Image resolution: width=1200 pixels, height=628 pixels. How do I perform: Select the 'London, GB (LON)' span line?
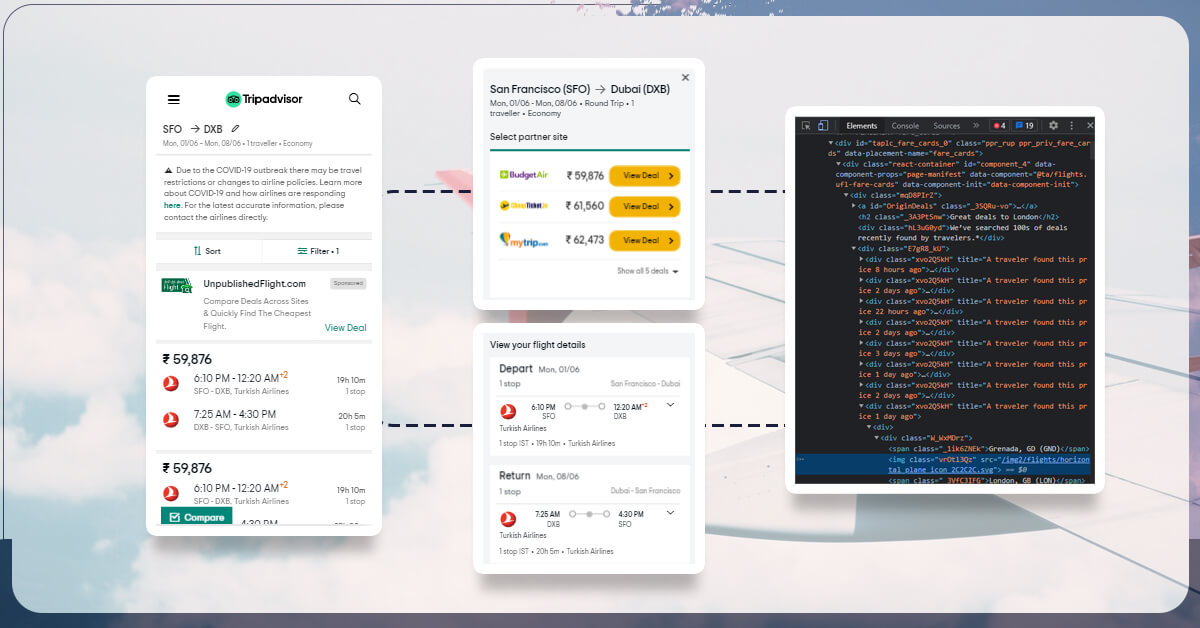coord(988,480)
